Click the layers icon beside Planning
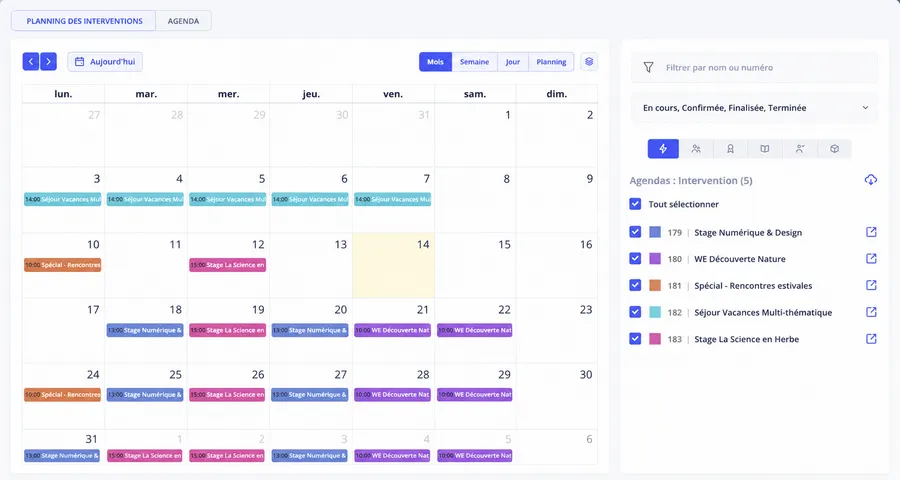 tap(589, 61)
